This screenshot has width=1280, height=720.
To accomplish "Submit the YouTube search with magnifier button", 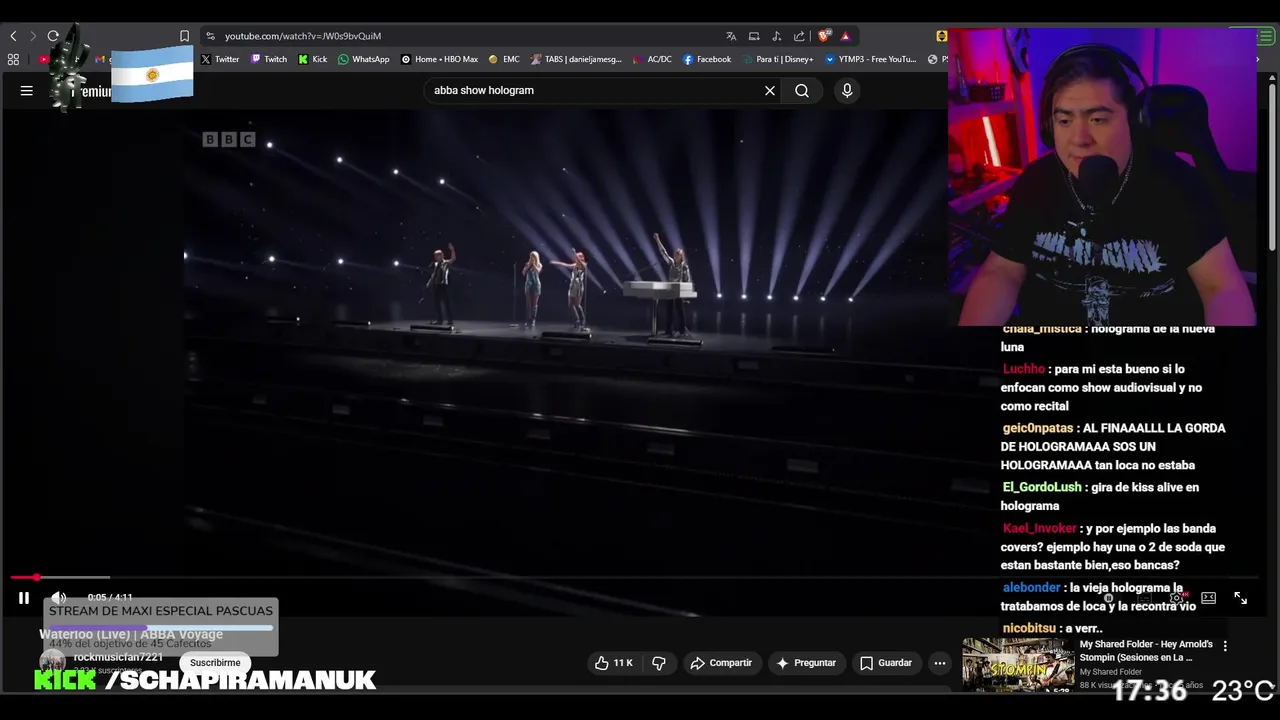I will (802, 90).
